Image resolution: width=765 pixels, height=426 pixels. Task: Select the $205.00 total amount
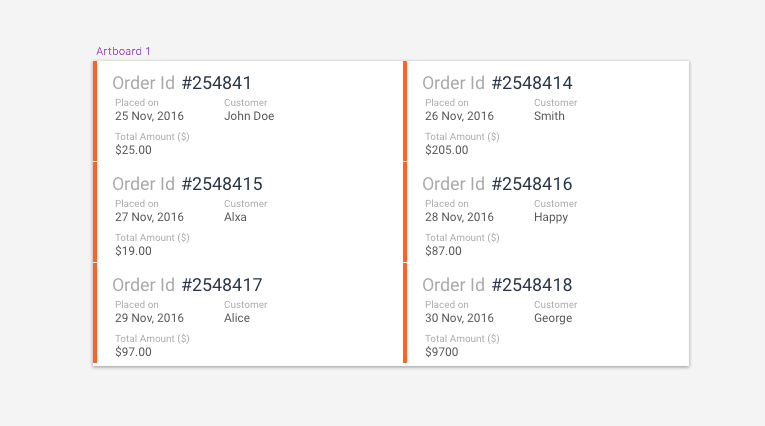tap(446, 150)
